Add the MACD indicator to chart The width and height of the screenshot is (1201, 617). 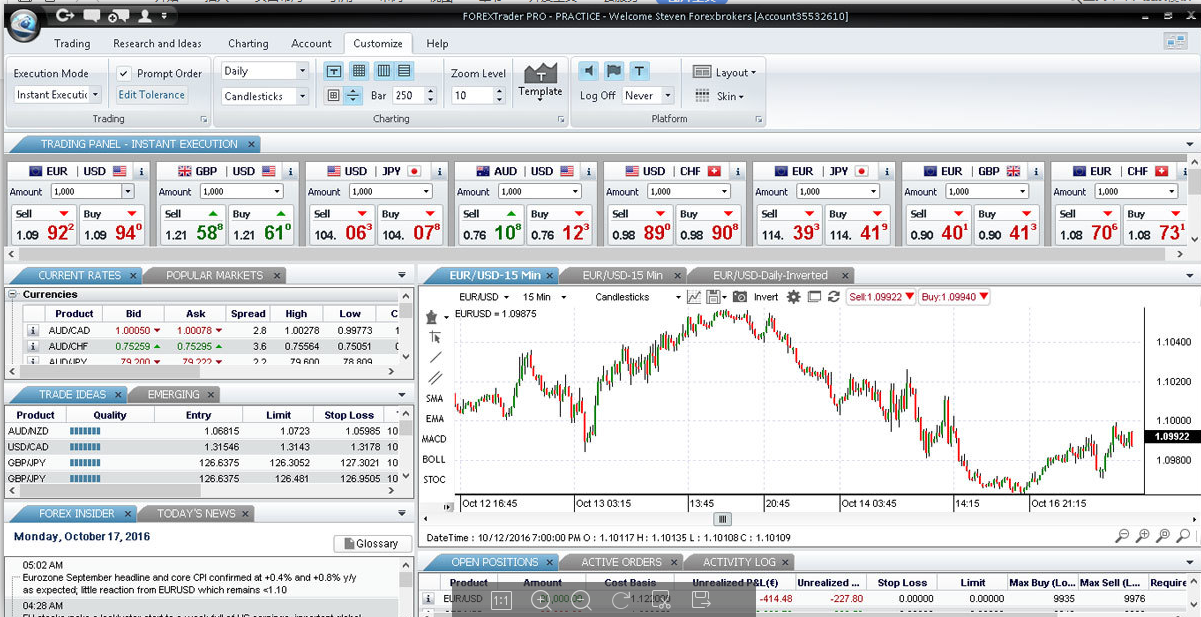click(x=434, y=439)
